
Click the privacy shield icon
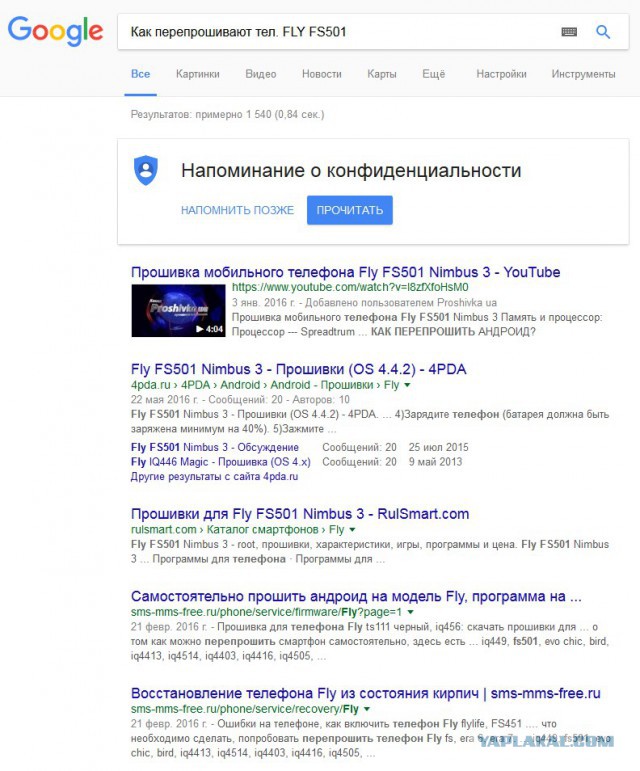click(146, 171)
